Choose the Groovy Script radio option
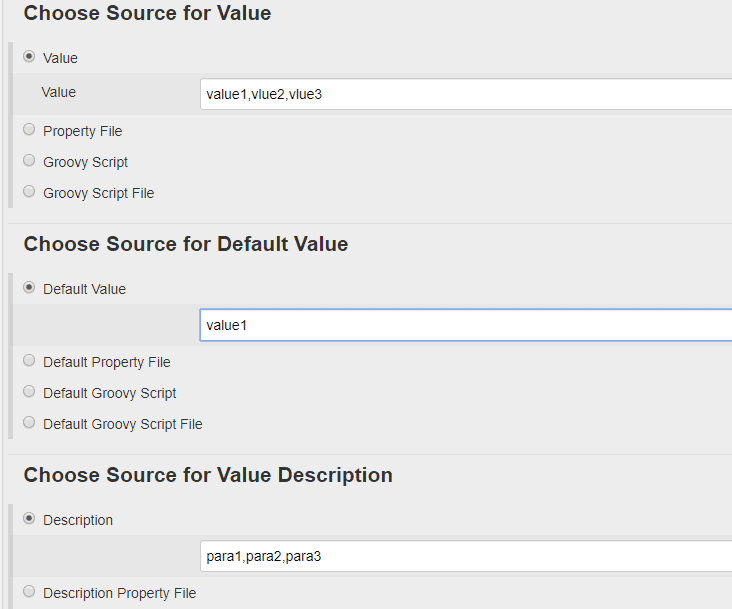732x609 pixels. (29, 161)
